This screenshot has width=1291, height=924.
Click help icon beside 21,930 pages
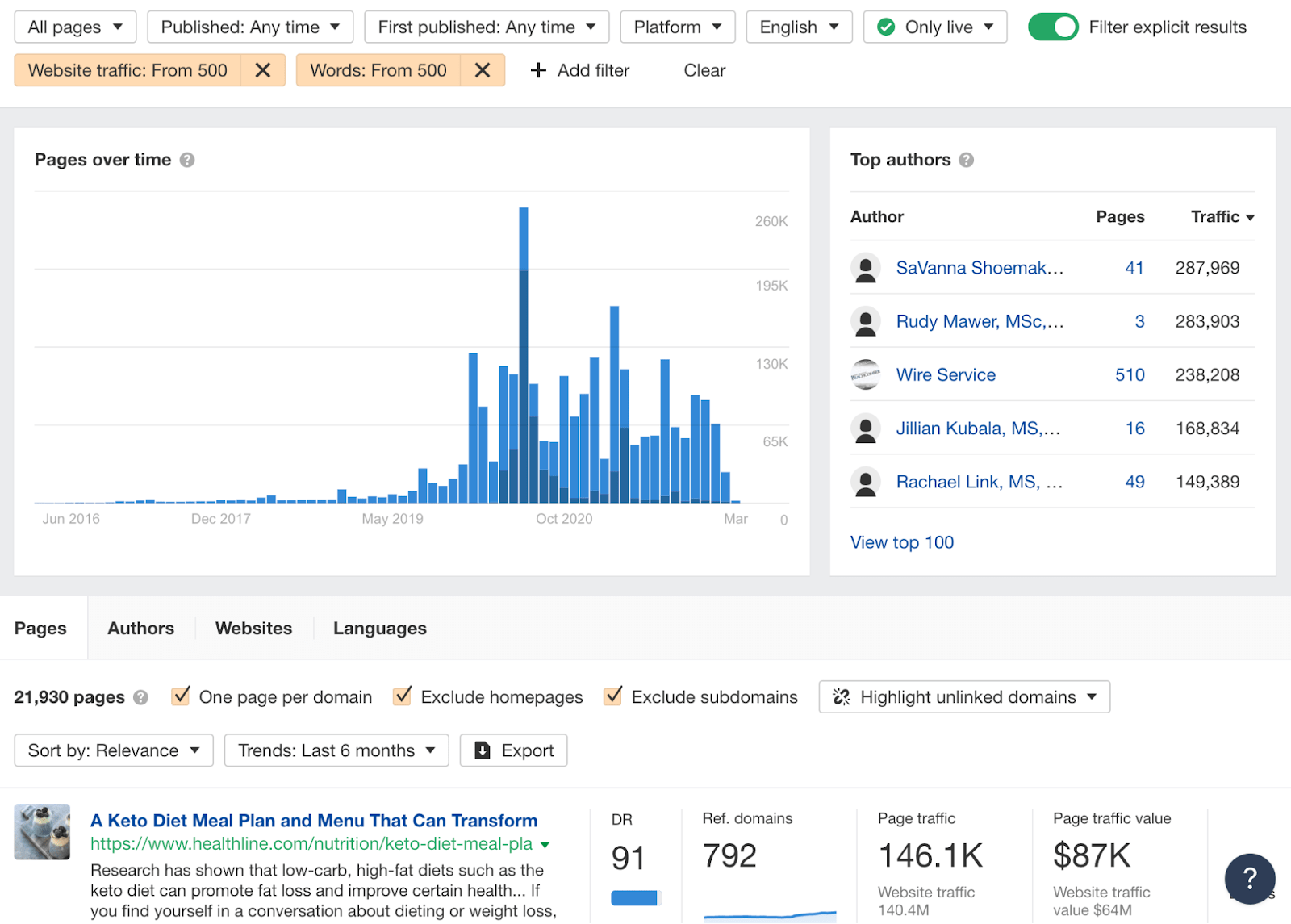click(x=141, y=697)
